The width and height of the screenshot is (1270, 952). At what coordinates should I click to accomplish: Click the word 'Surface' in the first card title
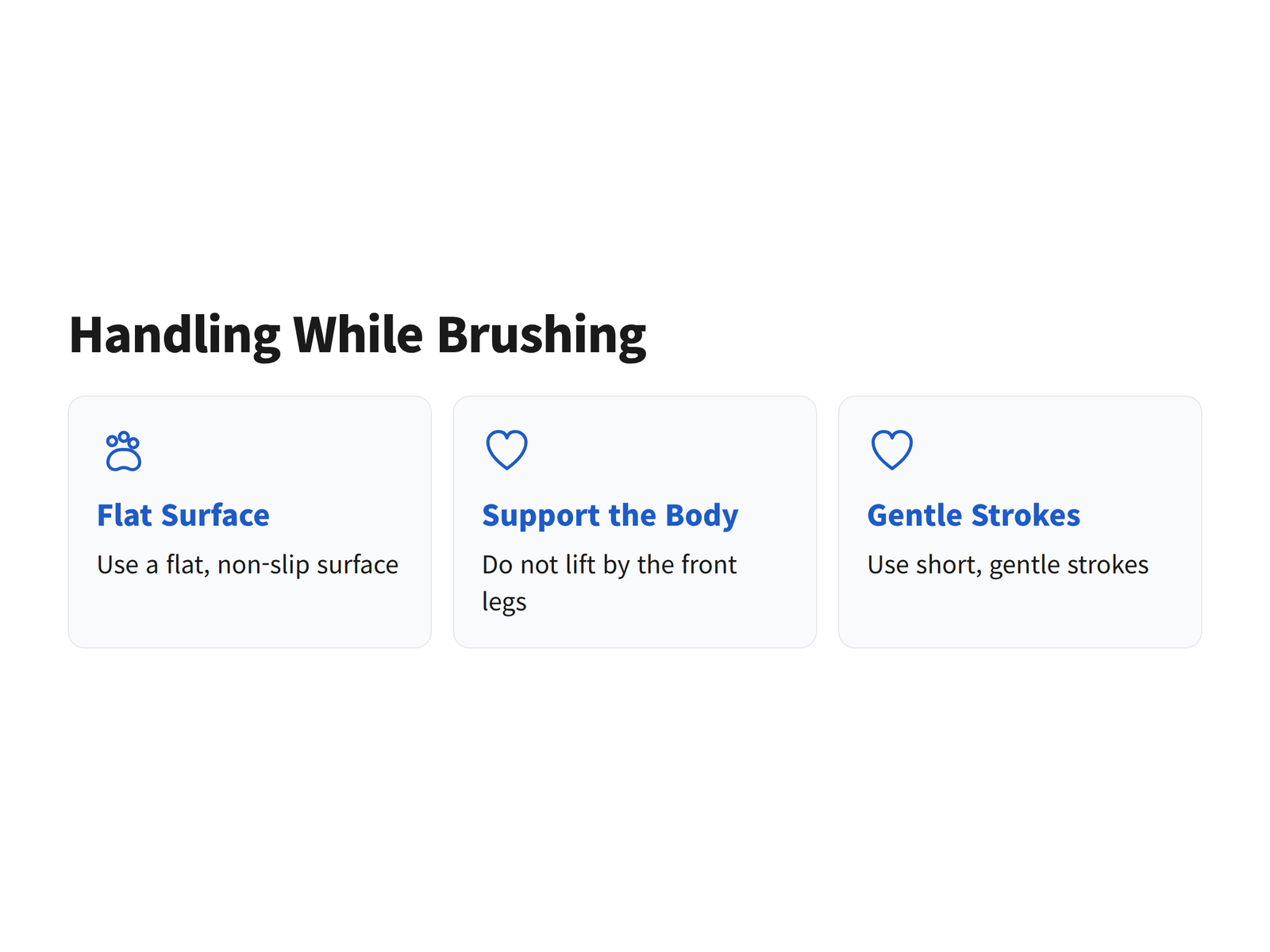click(215, 516)
